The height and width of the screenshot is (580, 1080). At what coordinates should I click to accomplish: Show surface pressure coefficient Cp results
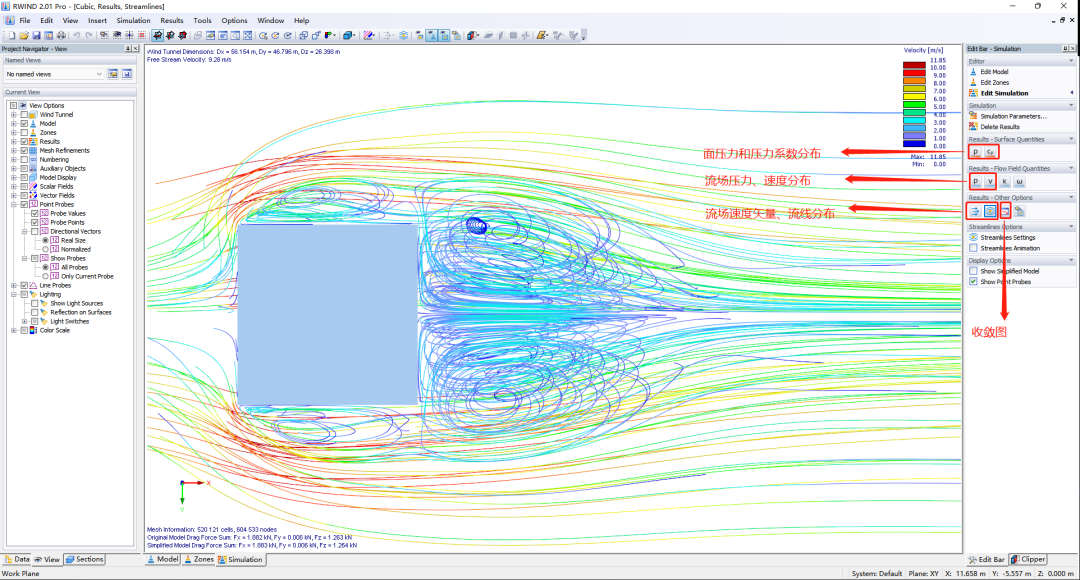pyautogui.click(x=990, y=152)
